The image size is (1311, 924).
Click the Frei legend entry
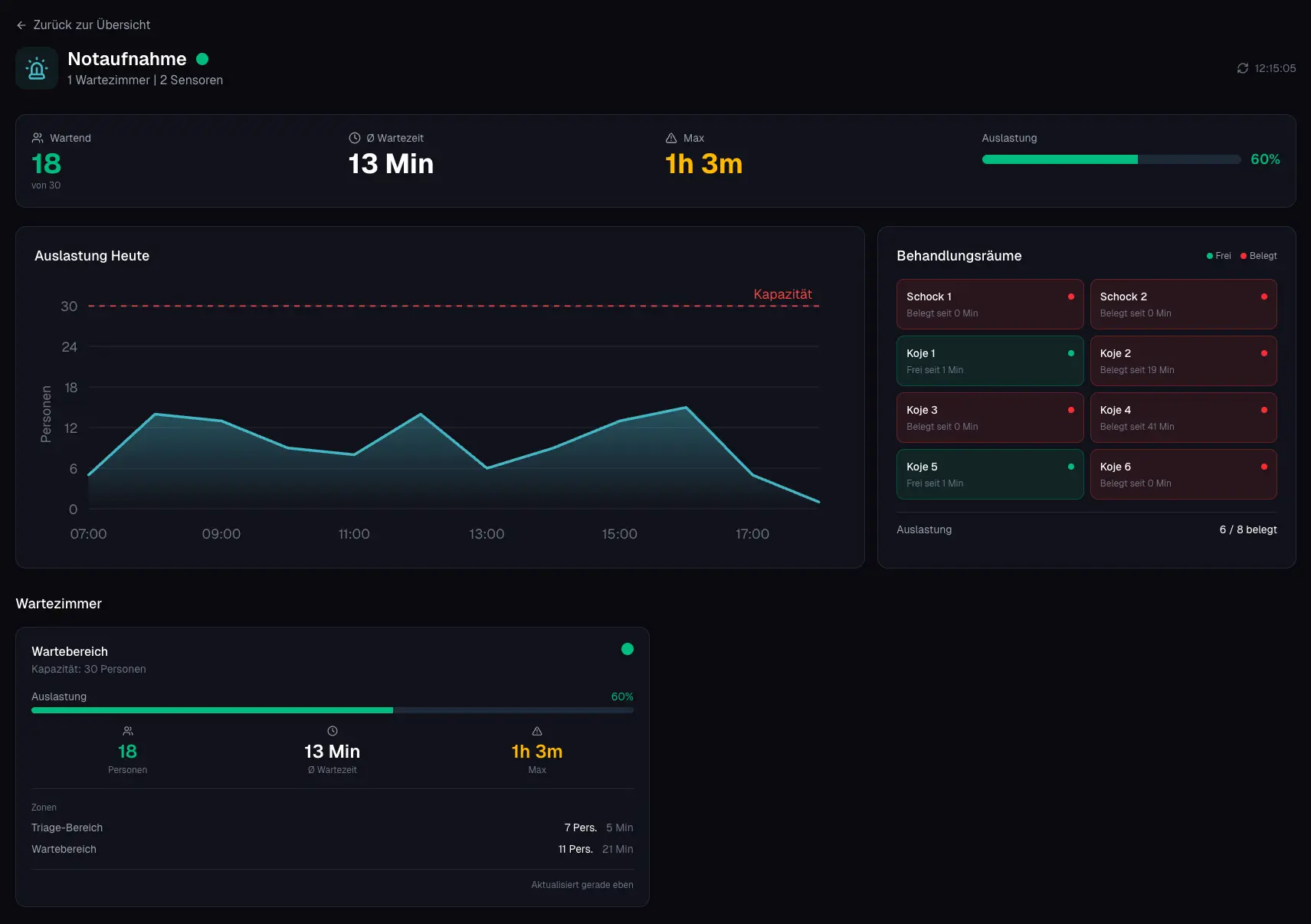(x=1219, y=256)
